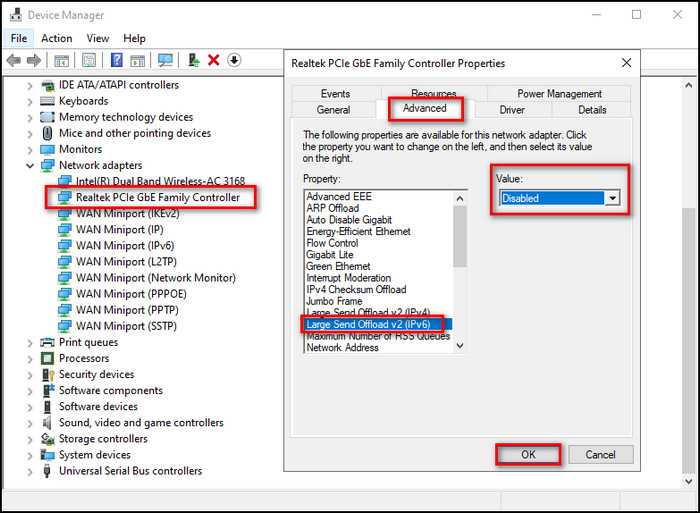Click the Print queues printer icon

[47, 342]
